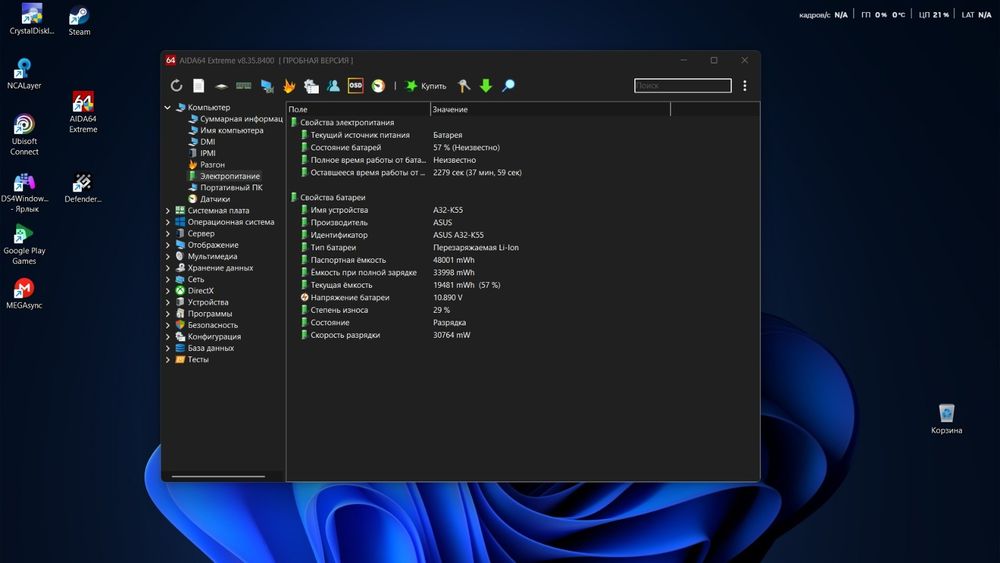
Task: Launch the system stability test flame icon
Action: pyautogui.click(x=290, y=85)
